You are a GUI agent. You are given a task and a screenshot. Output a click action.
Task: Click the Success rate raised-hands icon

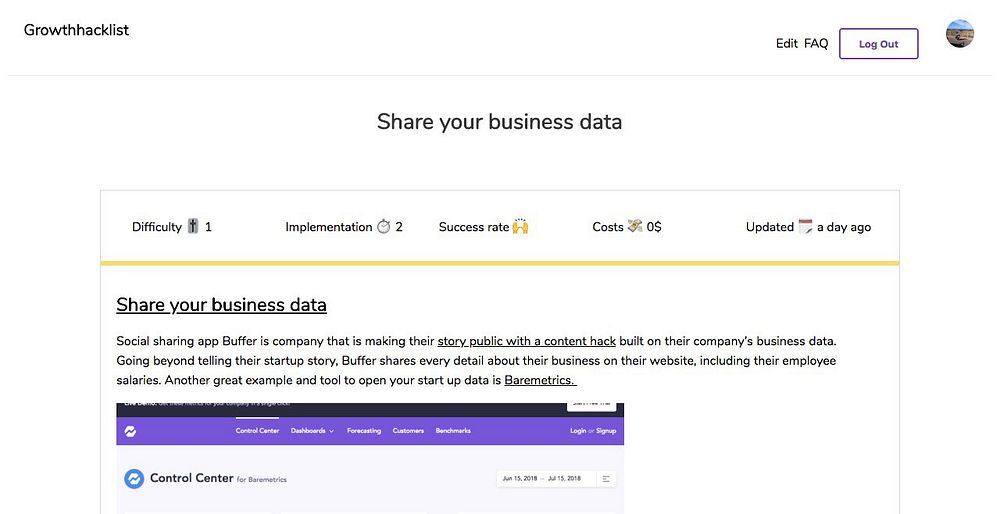pyautogui.click(x=520, y=227)
